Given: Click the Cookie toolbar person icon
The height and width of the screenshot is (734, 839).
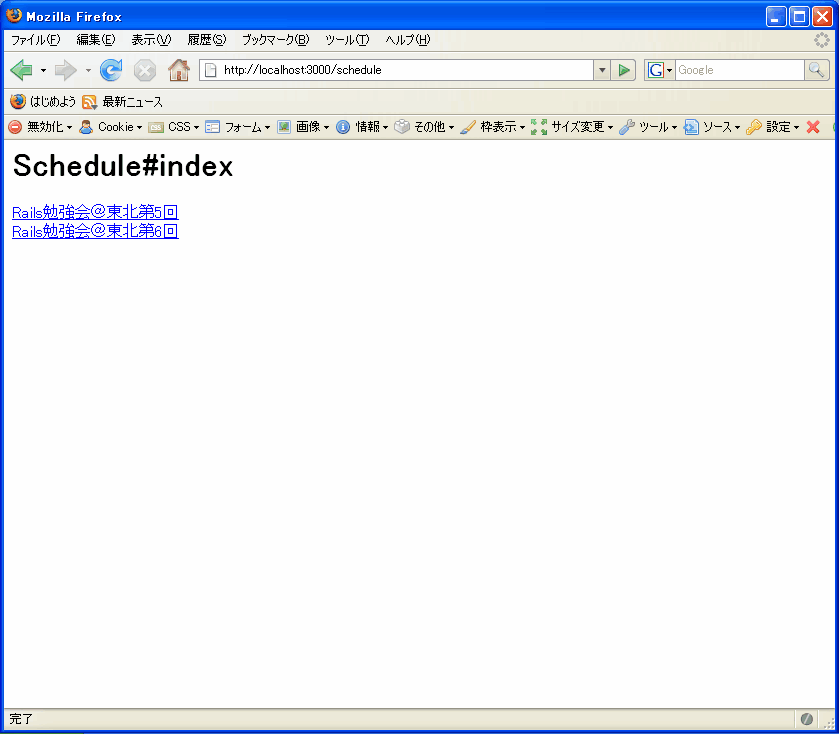Looking at the screenshot, I should coord(86,127).
